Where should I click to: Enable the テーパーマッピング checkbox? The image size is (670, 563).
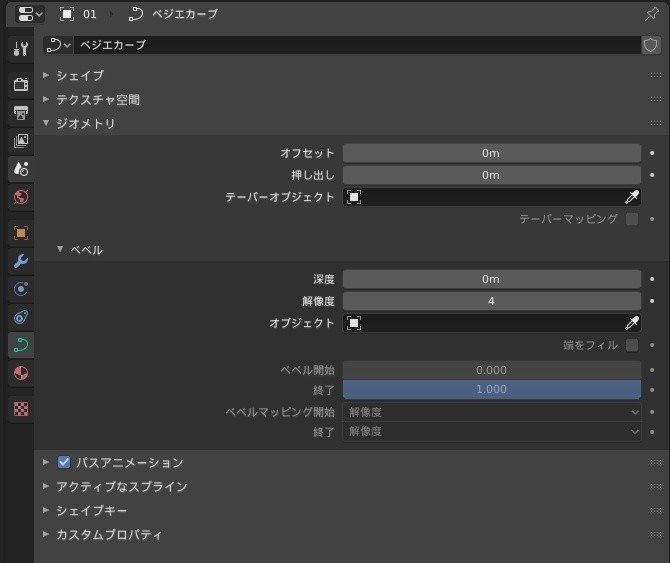point(632,219)
